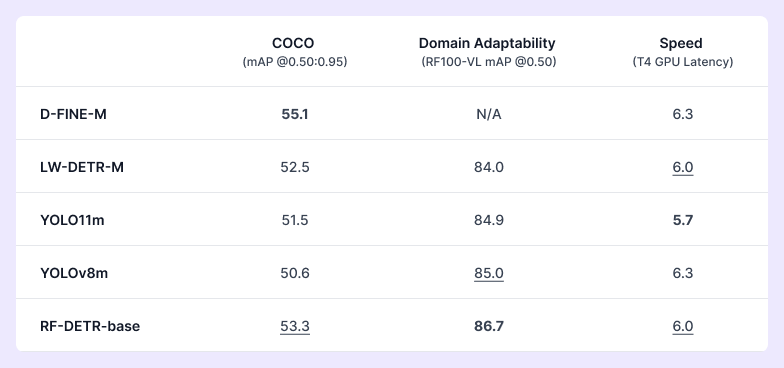Click the YOLOv8m model name
The height and width of the screenshot is (368, 784).
pyautogui.click(x=74, y=274)
